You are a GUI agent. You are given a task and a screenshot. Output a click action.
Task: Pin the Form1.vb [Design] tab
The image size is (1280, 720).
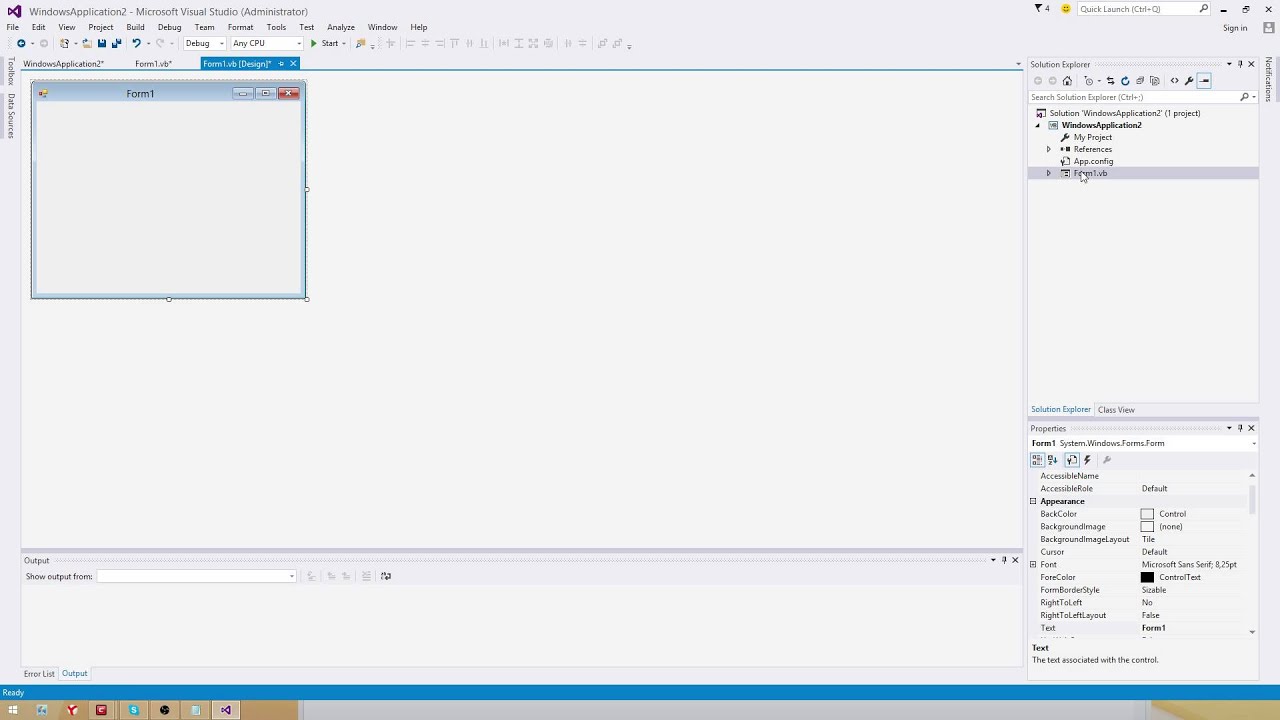[281, 64]
